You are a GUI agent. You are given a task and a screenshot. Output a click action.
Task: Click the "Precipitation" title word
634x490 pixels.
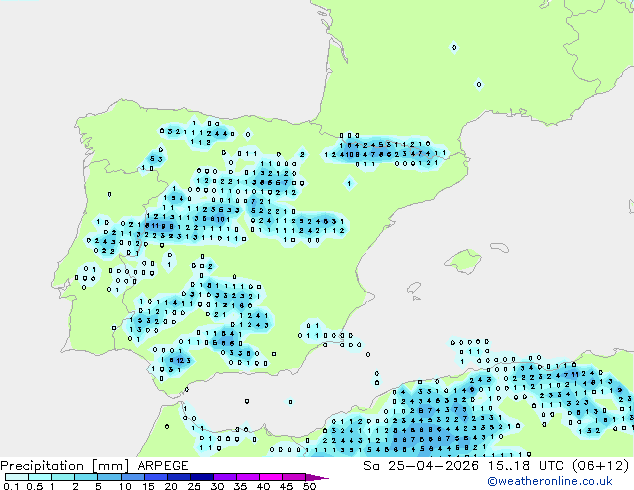coord(42,466)
